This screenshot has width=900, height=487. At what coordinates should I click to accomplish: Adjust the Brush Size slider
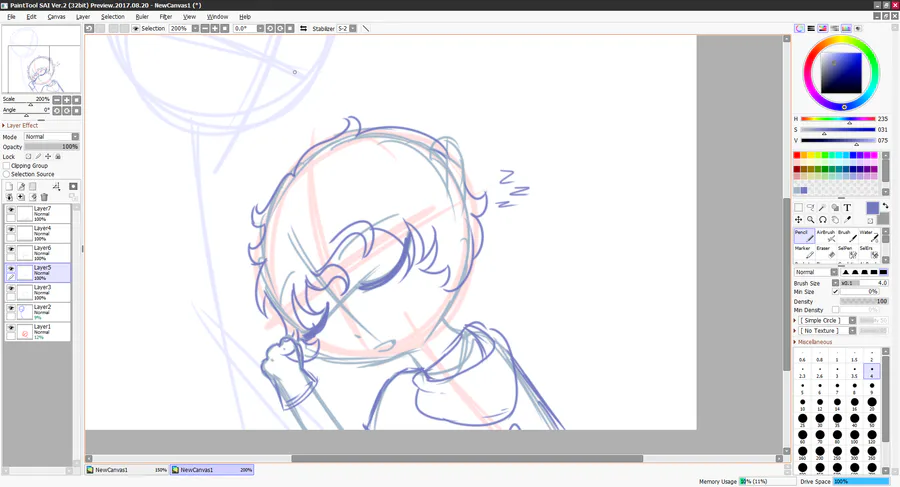tap(864, 283)
